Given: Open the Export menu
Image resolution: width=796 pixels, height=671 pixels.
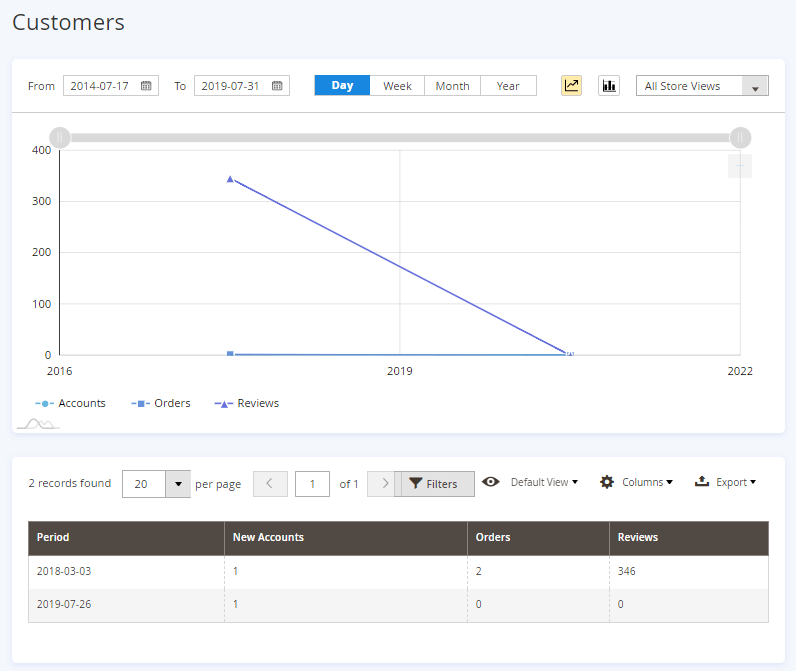Looking at the screenshot, I should [x=725, y=482].
